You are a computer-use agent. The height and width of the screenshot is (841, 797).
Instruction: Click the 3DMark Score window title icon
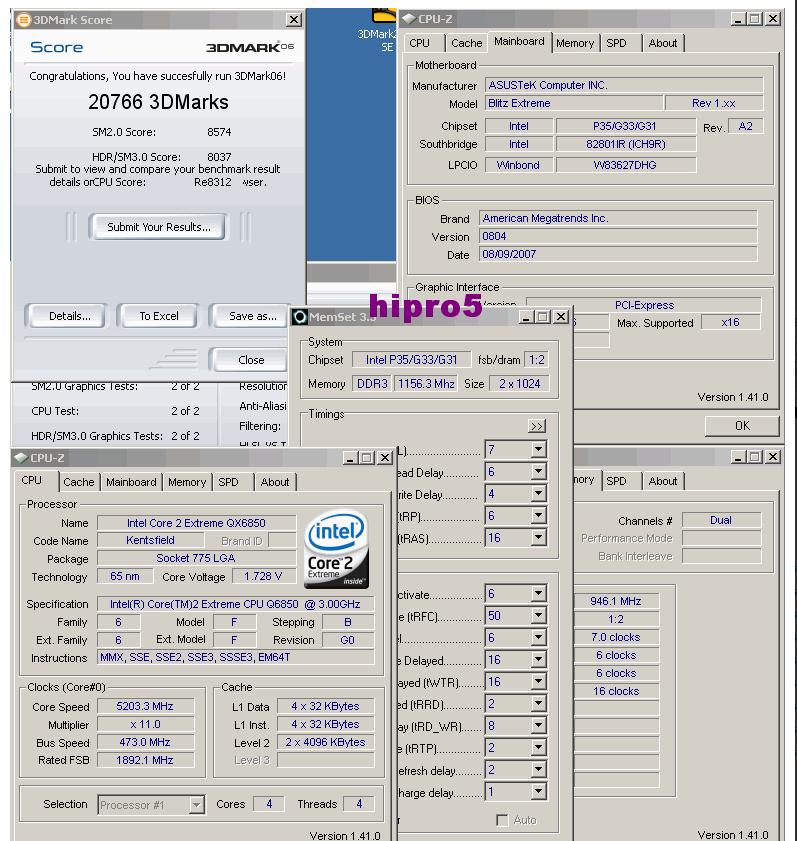click(x=24, y=20)
